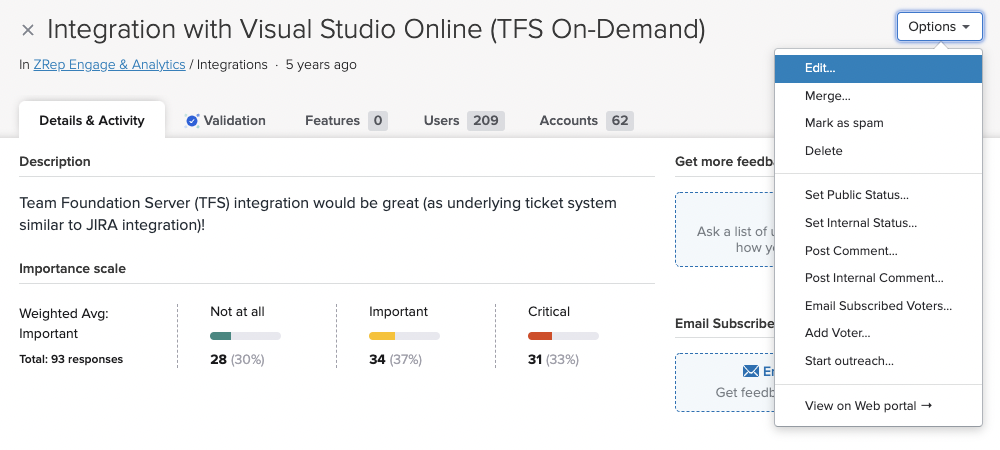Click the '34 (37%)' value
The height and width of the screenshot is (450, 1000).
pos(395,360)
